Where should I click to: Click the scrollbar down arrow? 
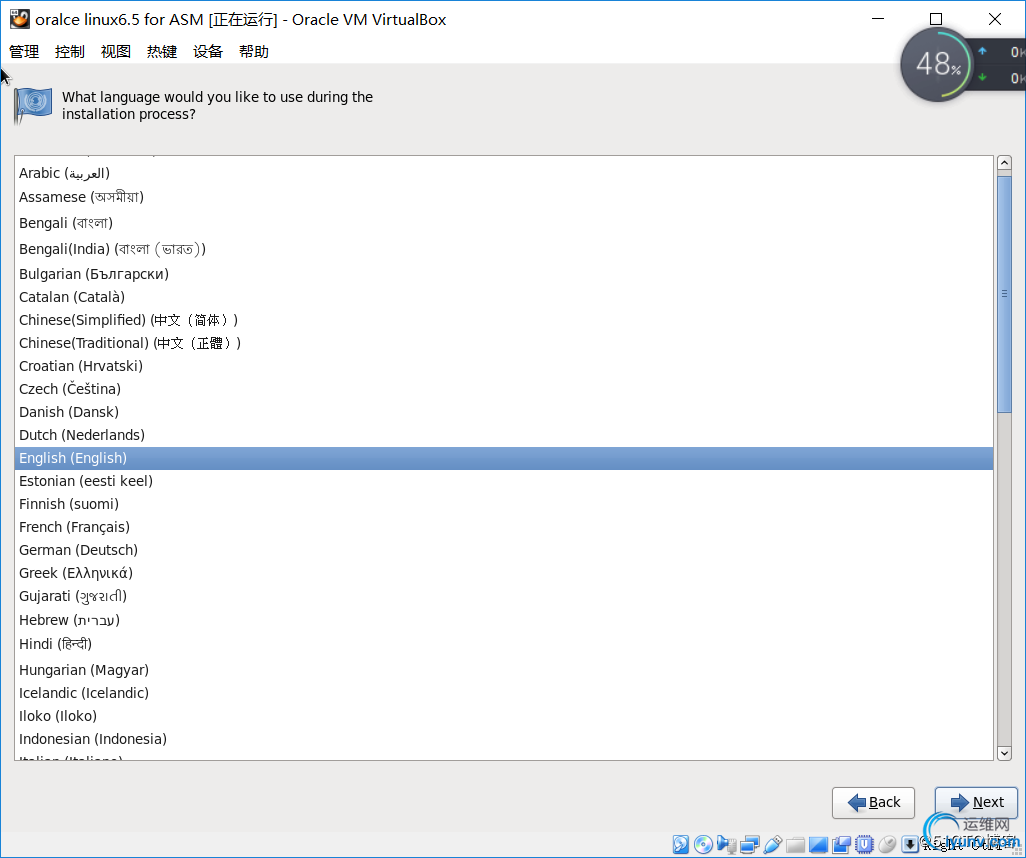(1004, 753)
